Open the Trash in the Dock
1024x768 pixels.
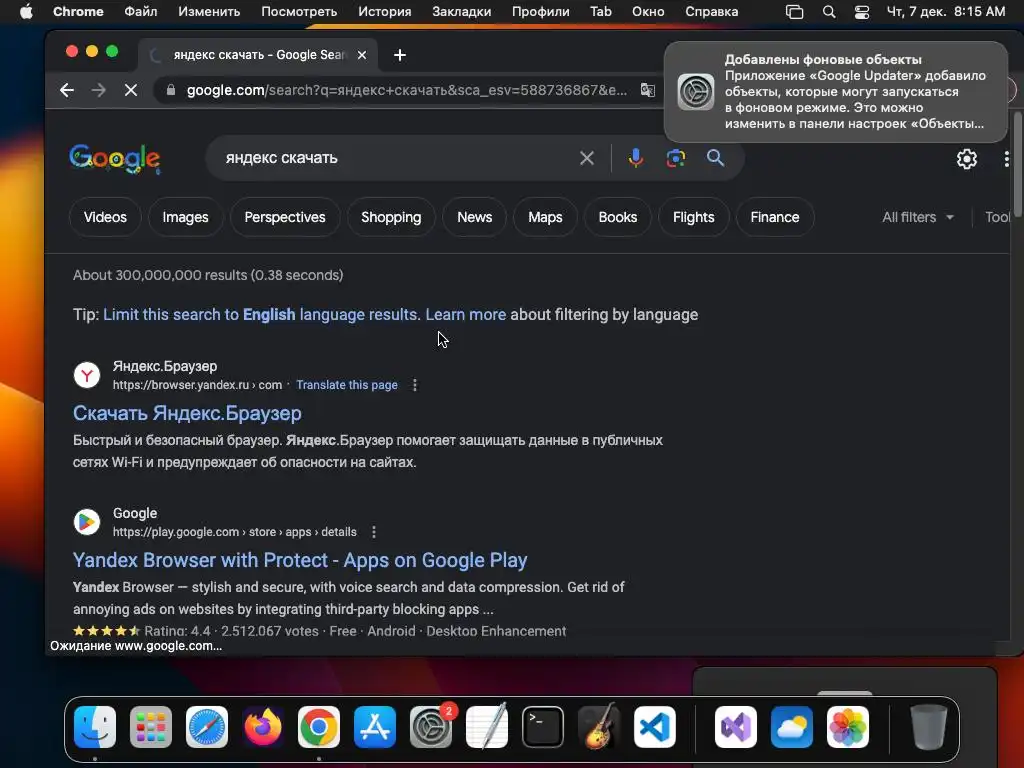[x=928, y=727]
